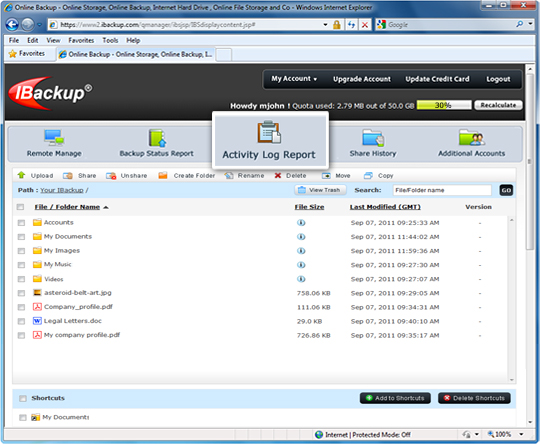
Task: Click Upgrade Account
Action: (x=362, y=79)
